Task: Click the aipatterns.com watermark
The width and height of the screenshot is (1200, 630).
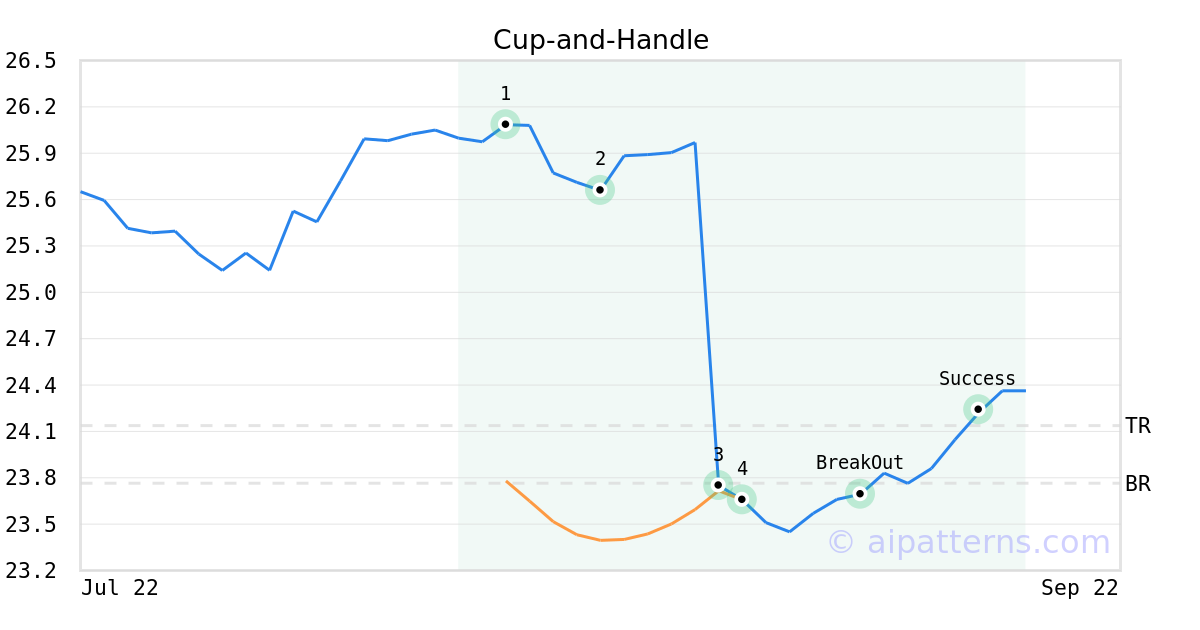Action: click(x=969, y=542)
